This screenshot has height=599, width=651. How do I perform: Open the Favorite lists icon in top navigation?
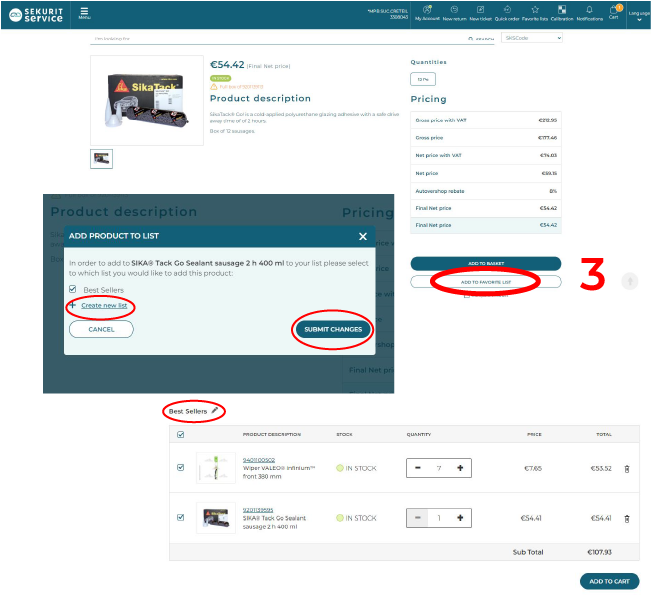coord(534,12)
